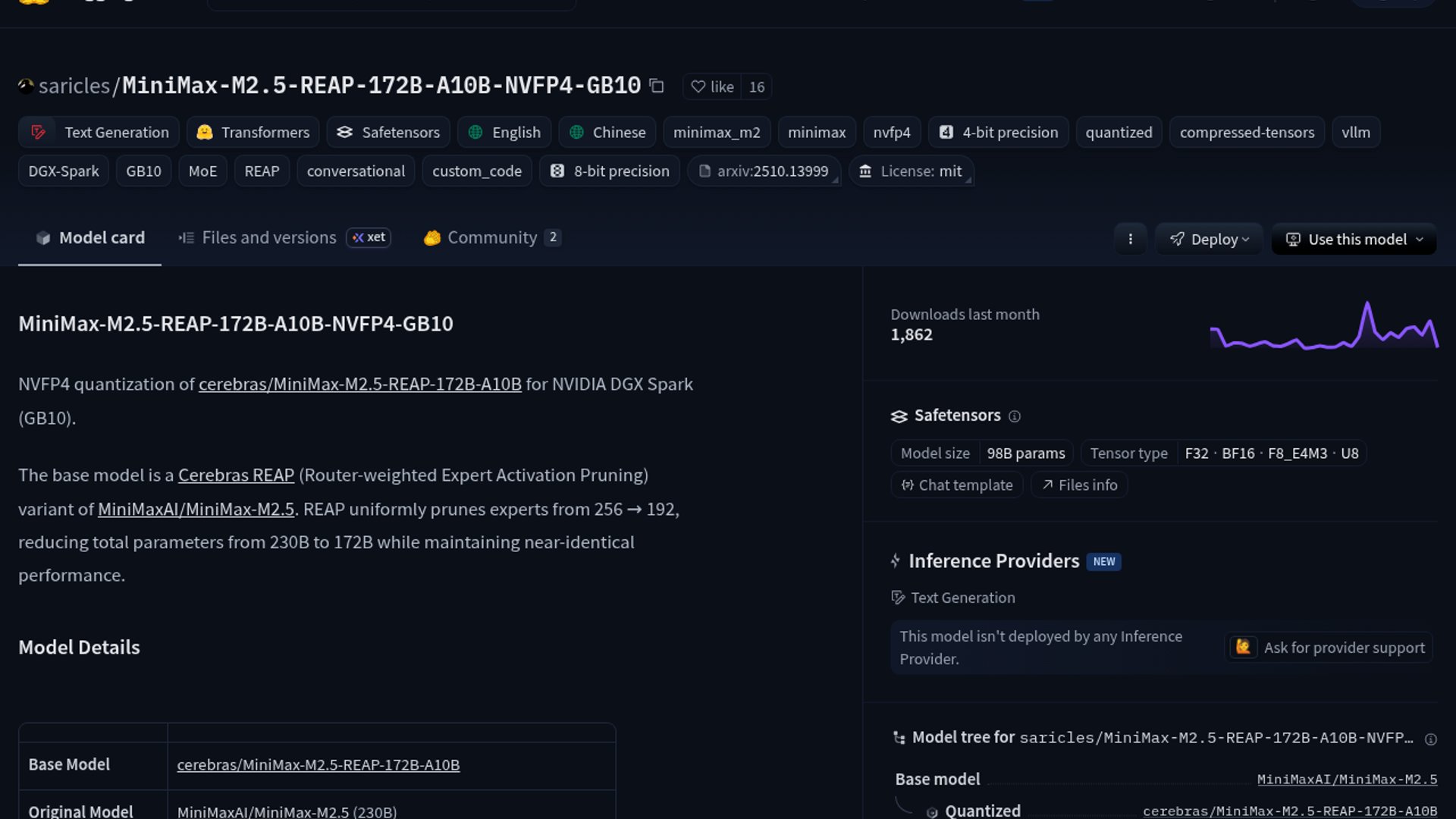
Task: Open the arxiv:2510.13999 paper tag
Action: [764, 171]
